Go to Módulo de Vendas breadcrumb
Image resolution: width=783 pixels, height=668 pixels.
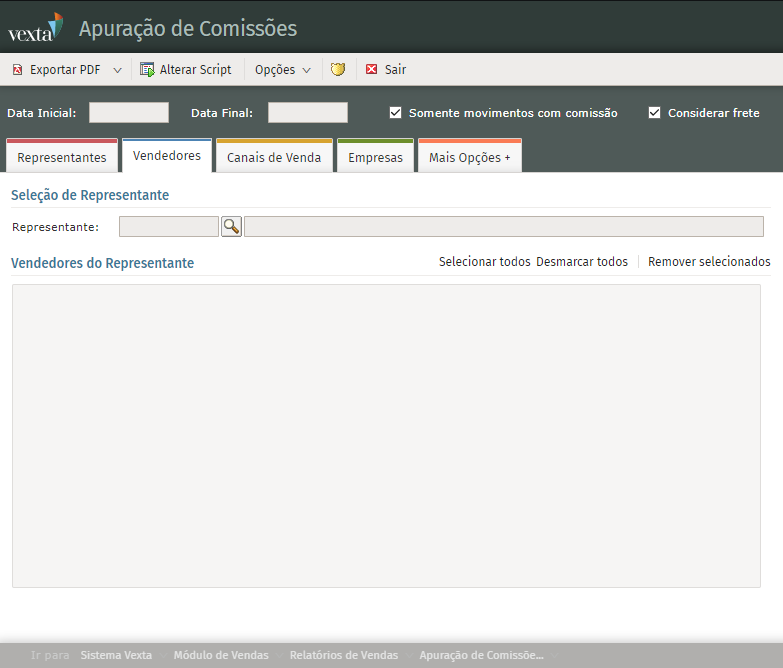click(221, 655)
